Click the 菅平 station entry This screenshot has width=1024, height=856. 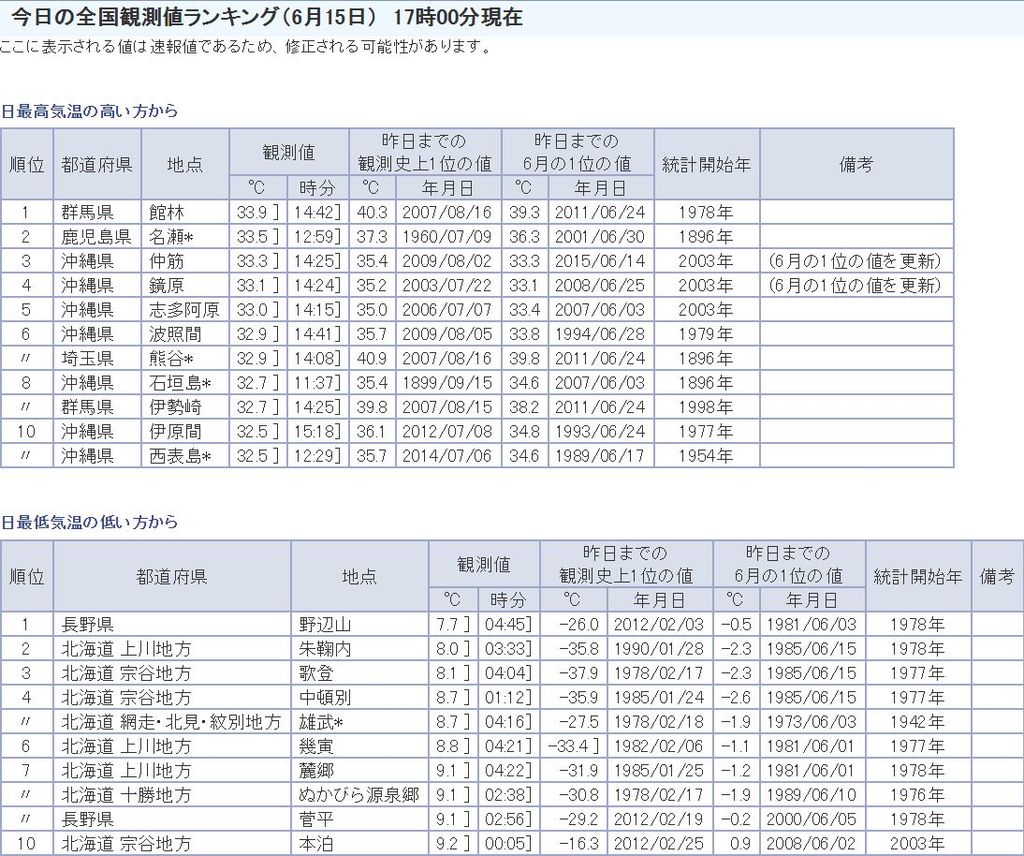[316, 819]
